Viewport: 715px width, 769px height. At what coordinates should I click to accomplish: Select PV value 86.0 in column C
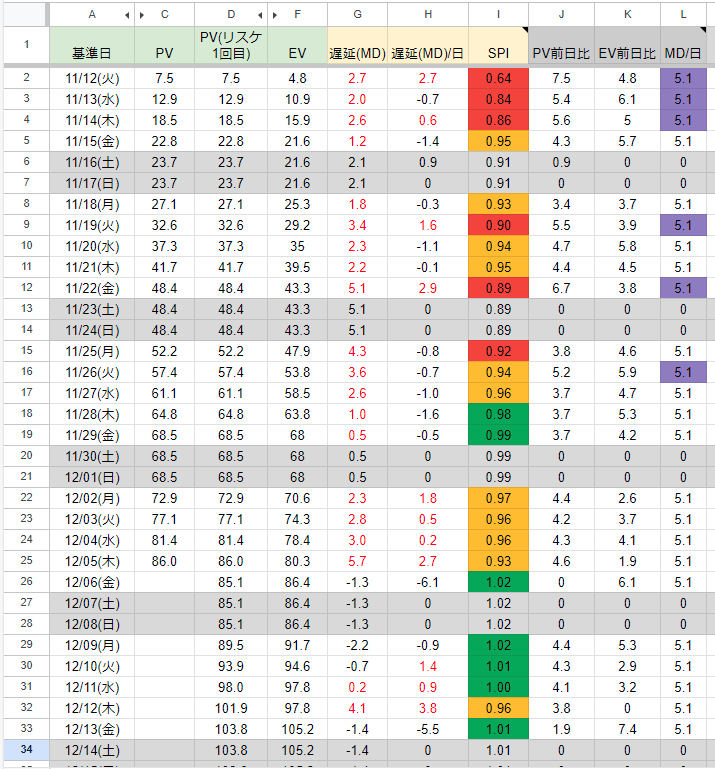pyautogui.click(x=164, y=561)
